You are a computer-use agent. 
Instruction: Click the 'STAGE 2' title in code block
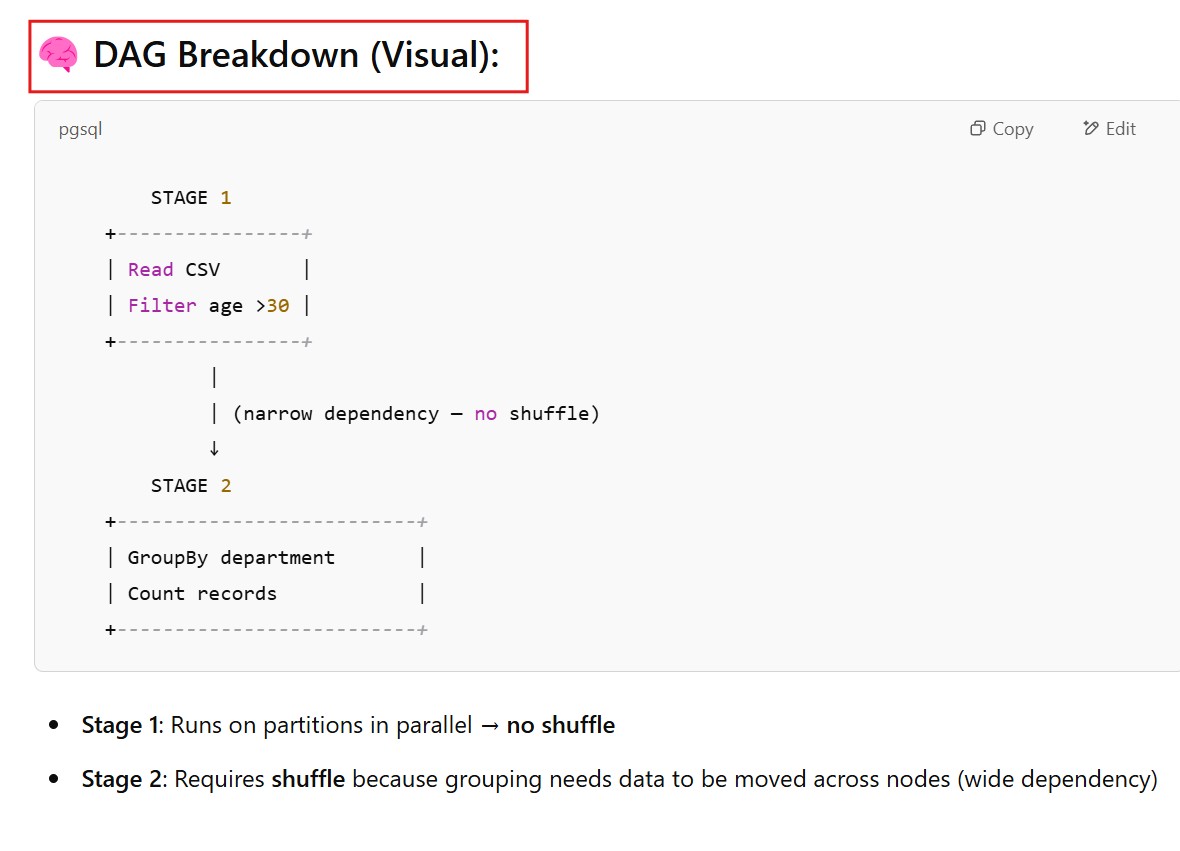[x=190, y=486]
